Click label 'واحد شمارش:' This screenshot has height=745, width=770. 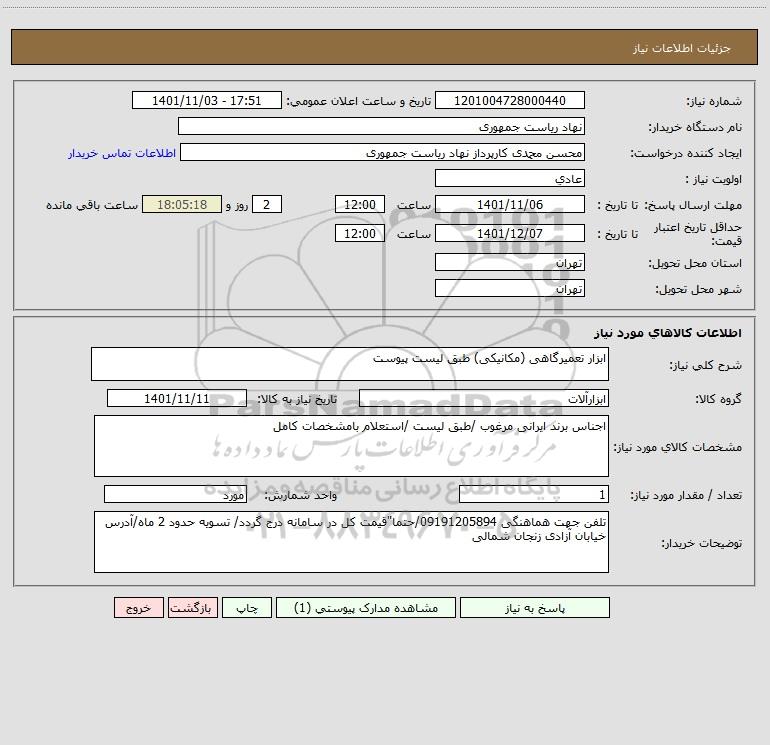(301, 495)
